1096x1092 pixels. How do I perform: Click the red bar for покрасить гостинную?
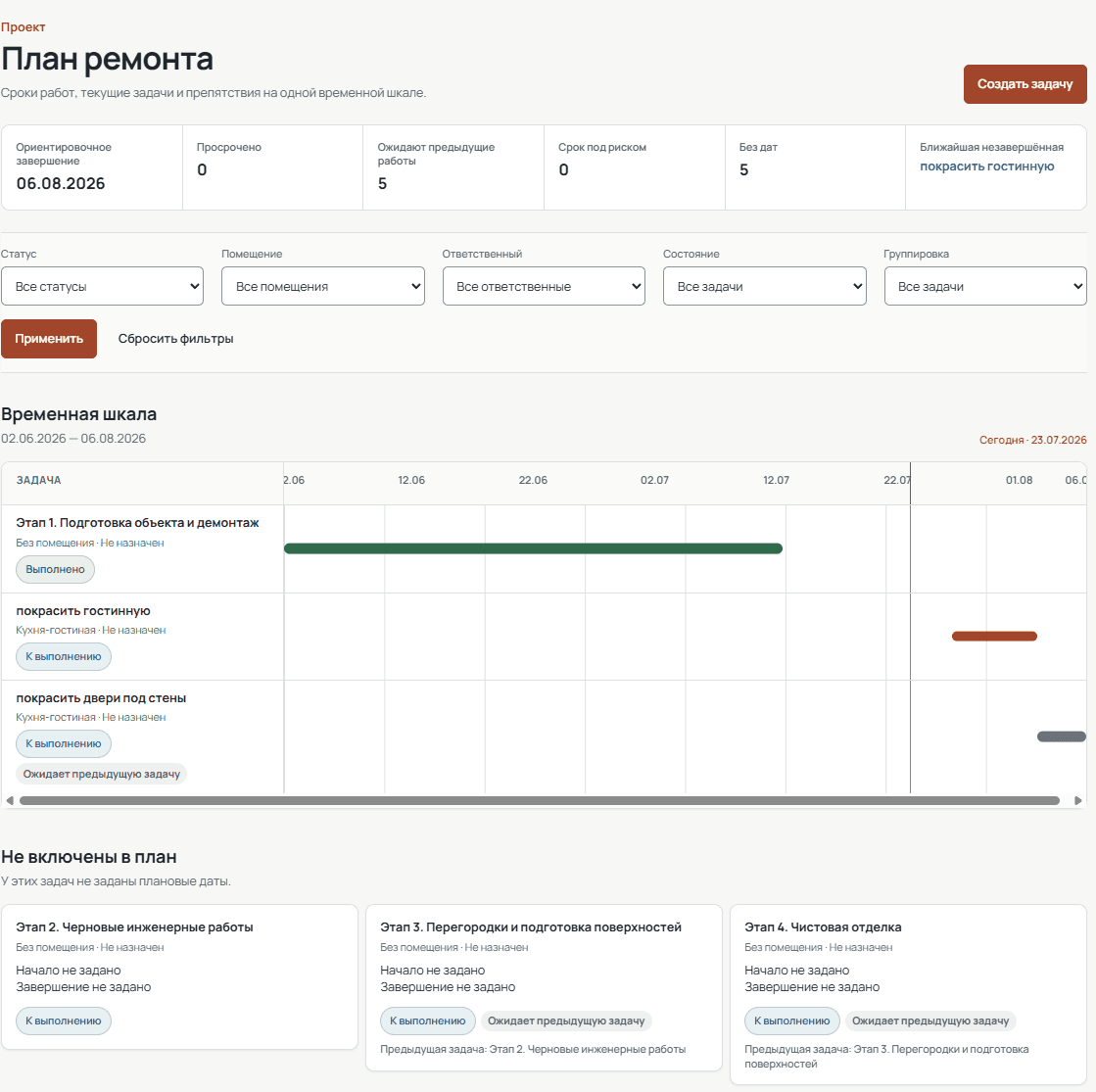click(x=994, y=637)
